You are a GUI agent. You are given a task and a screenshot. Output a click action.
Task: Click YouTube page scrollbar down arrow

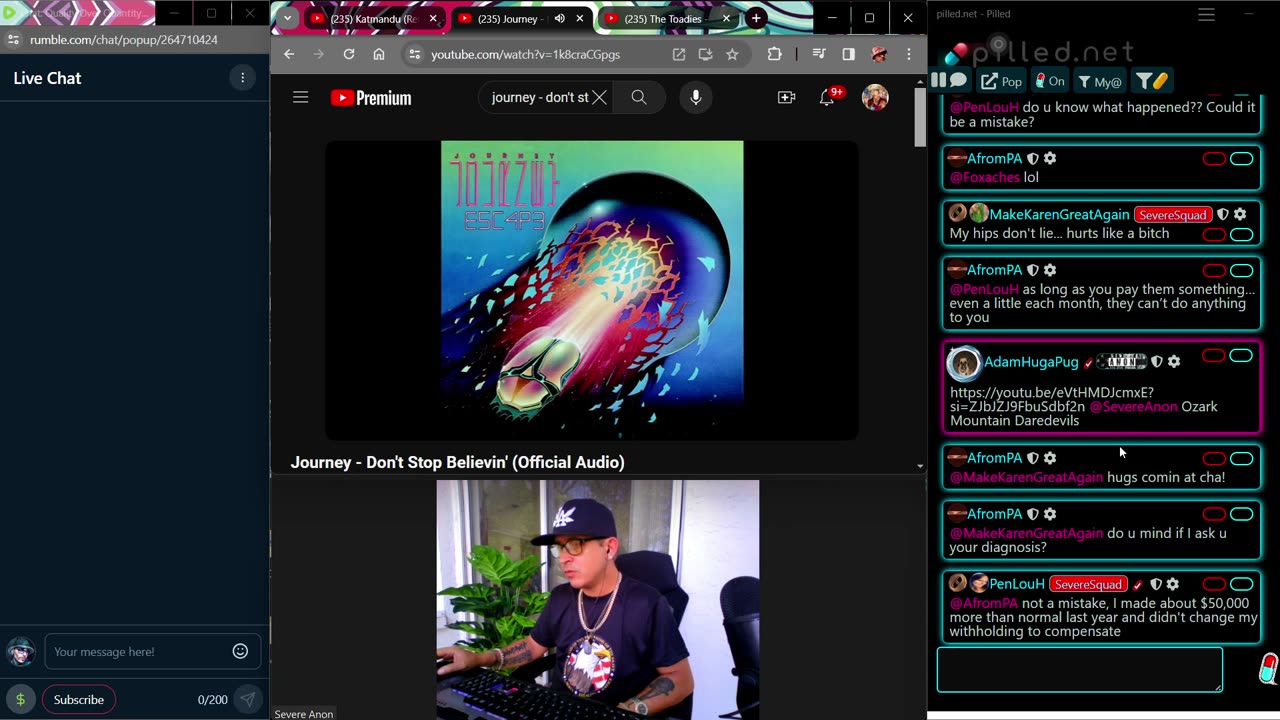pos(920,466)
